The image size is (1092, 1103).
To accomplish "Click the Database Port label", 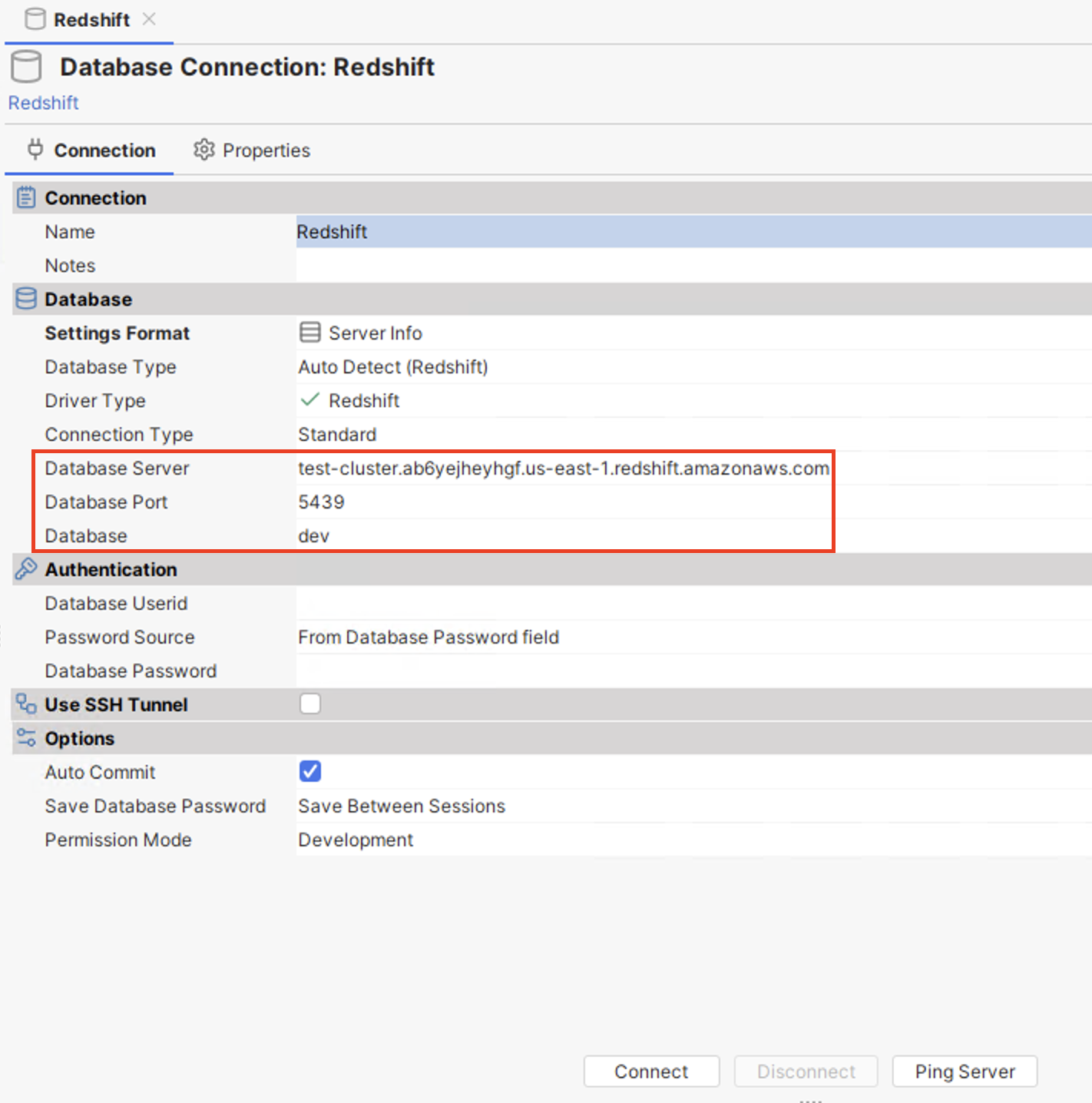I will coord(106,502).
